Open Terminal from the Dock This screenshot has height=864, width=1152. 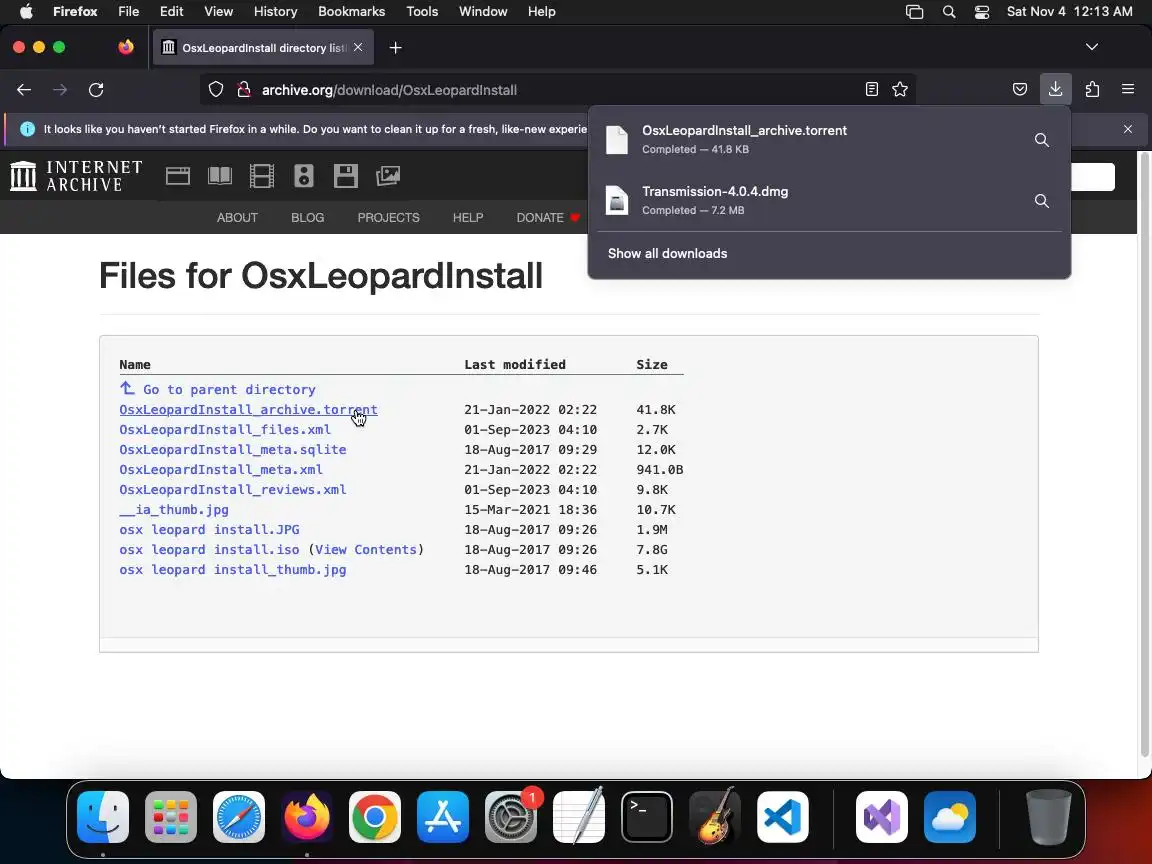647,816
